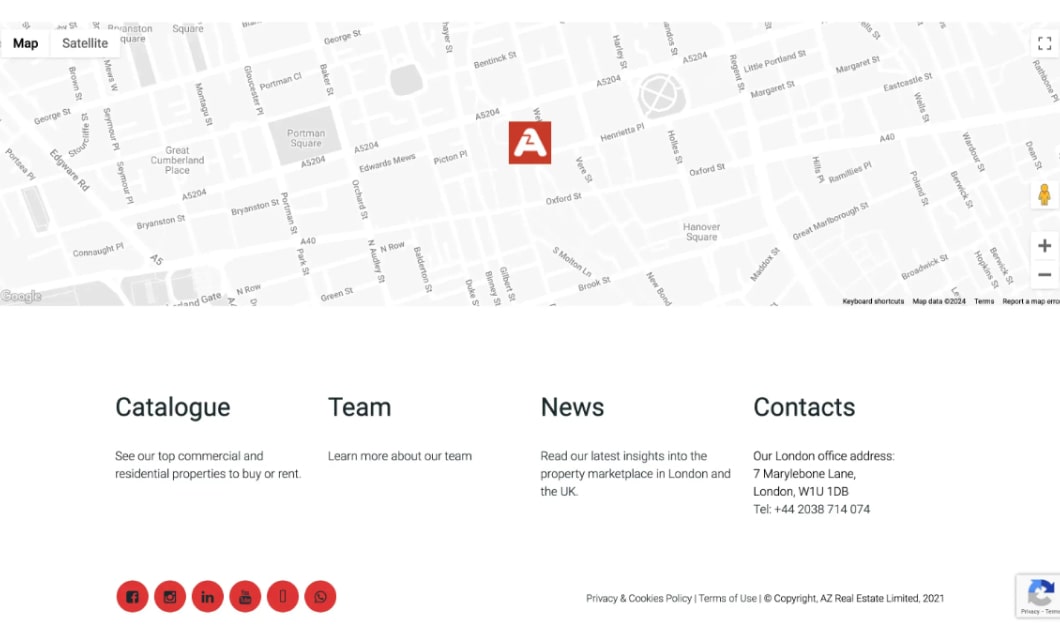Enter fullscreen view of the map
The width and height of the screenshot is (1060, 626).
(x=1044, y=43)
